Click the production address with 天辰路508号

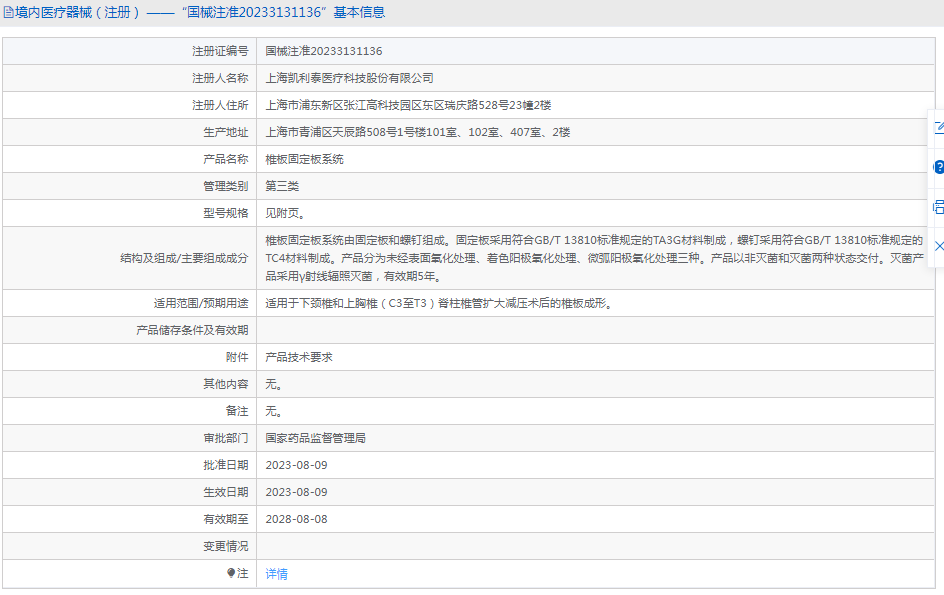coord(418,132)
